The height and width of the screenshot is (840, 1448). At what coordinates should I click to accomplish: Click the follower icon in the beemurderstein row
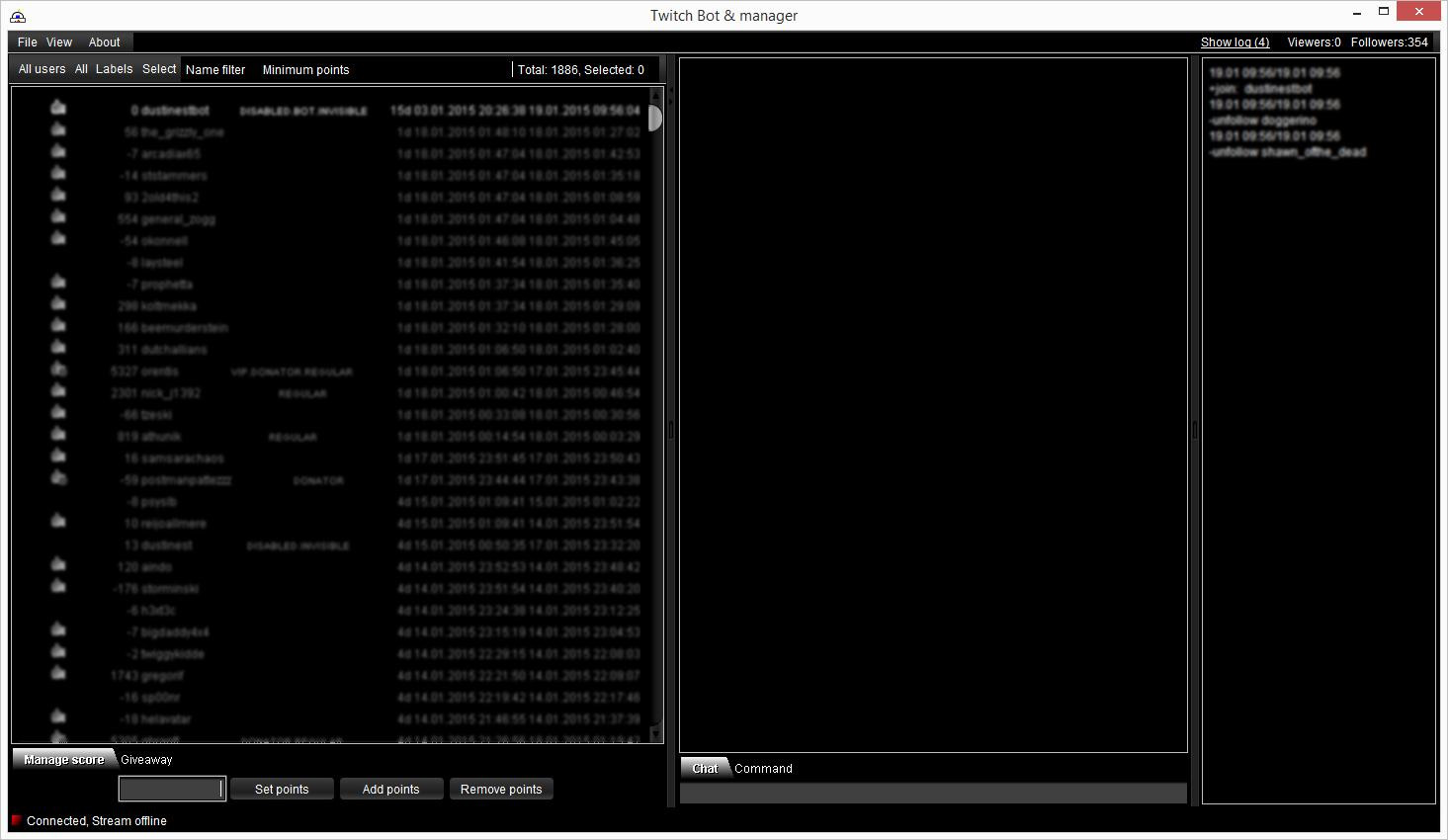[58, 325]
